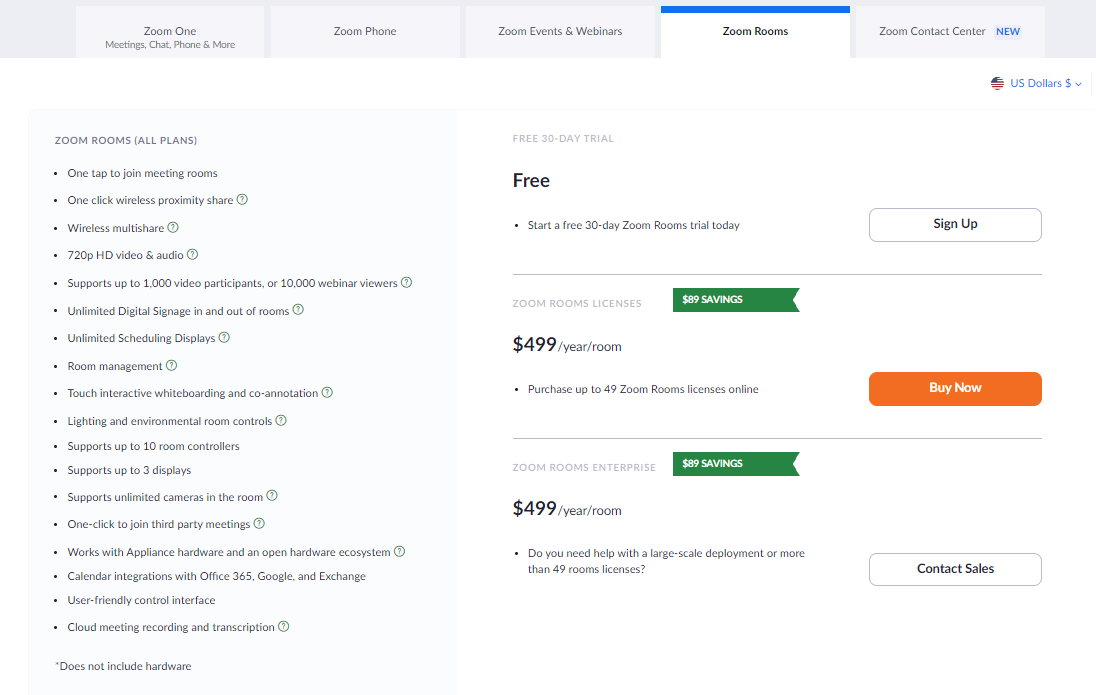Screen dimensions: 1096x695
Task: Click help icon beside 720p HD video & audio
Action: coord(193,255)
